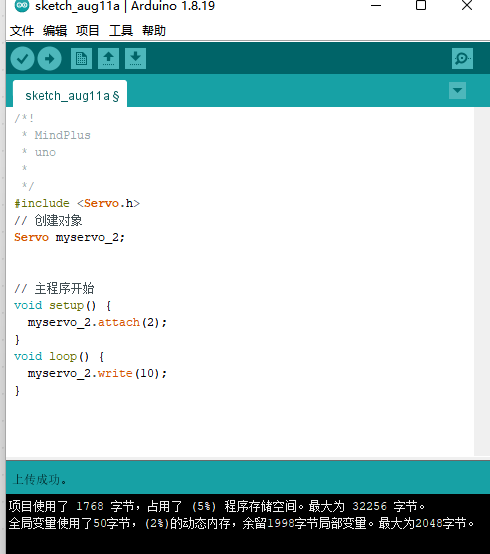Click the window title 'sketch_aug11a | Arduino 1.8.19'
This screenshot has height=554, width=490.
(125, 6)
